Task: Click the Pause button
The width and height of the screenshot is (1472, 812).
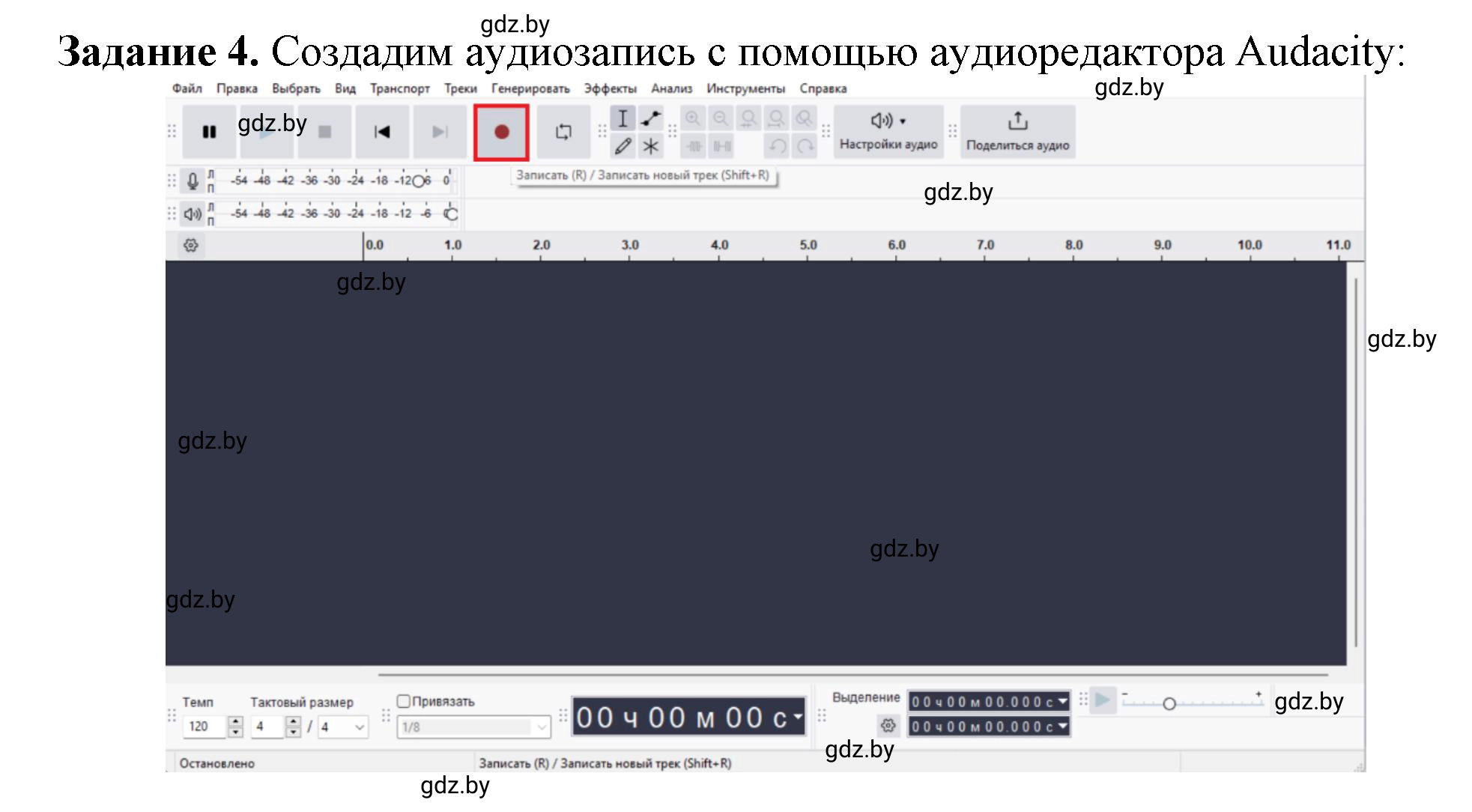Action: [x=209, y=132]
